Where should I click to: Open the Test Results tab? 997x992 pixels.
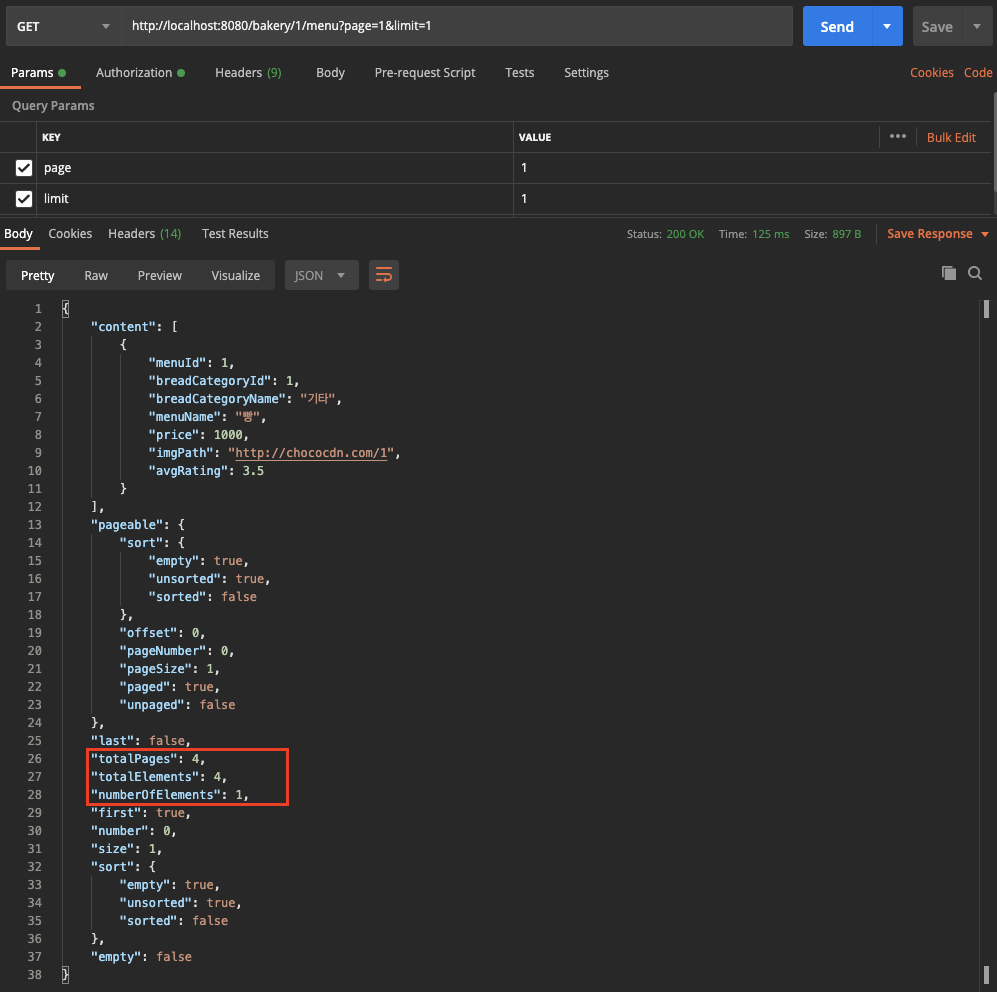coord(235,233)
